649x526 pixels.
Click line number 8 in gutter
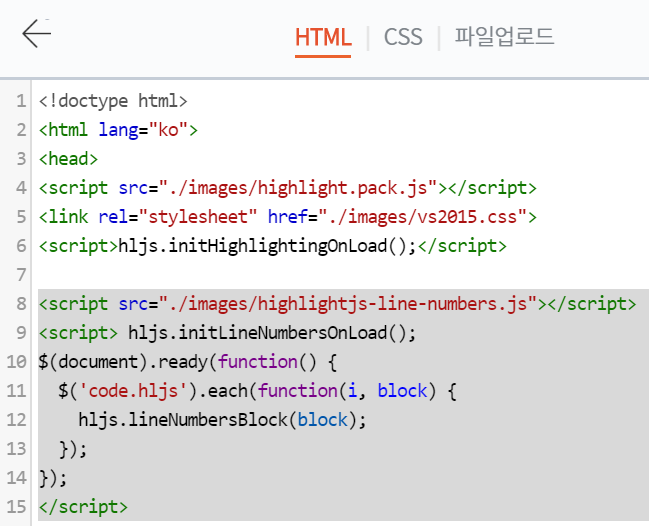coord(21,304)
